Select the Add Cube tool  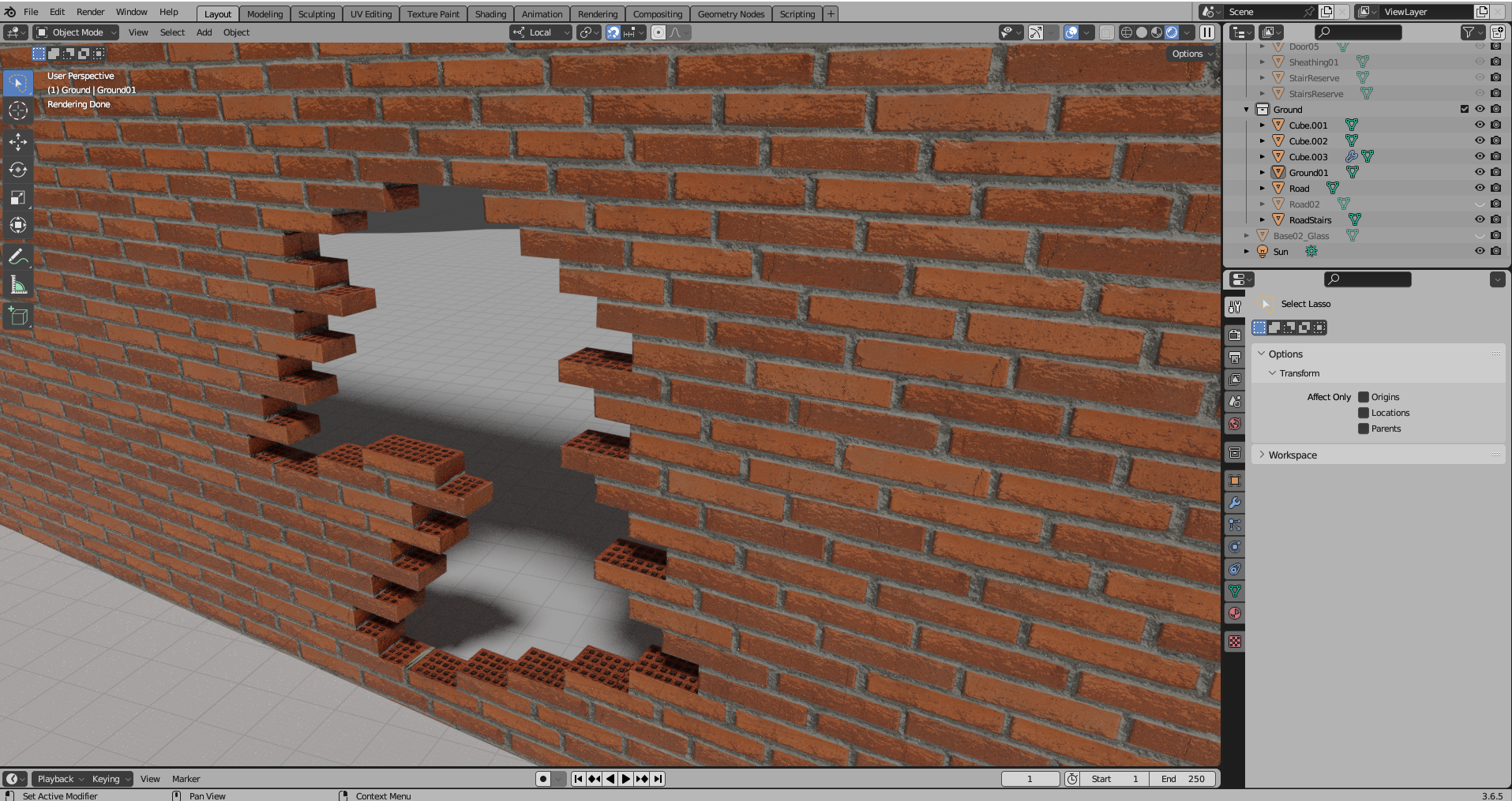coord(17,317)
